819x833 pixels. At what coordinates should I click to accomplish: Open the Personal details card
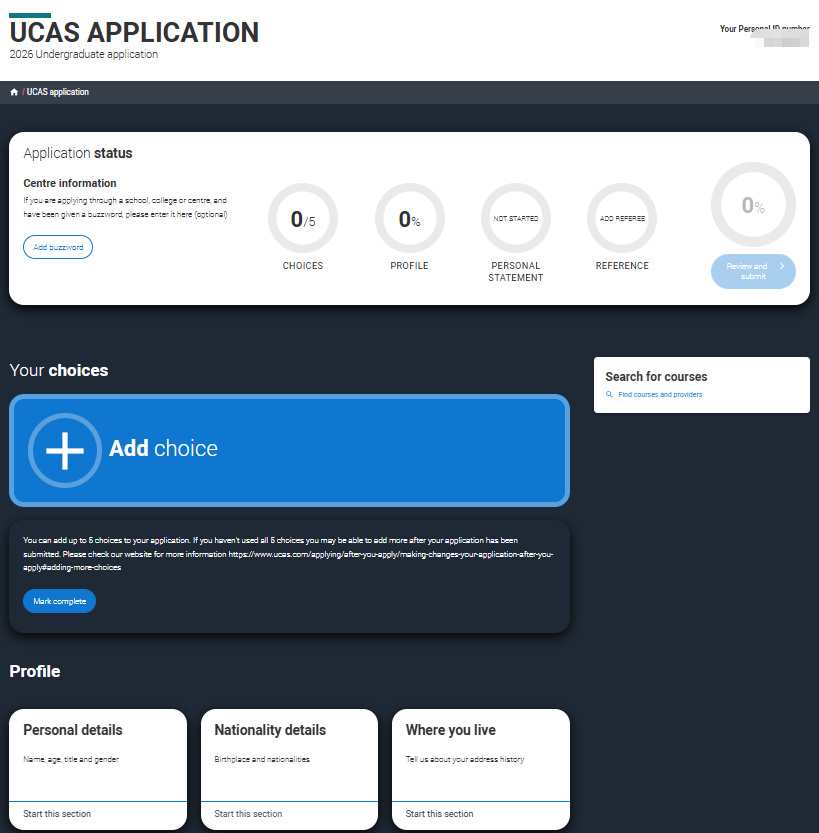pyautogui.click(x=98, y=769)
